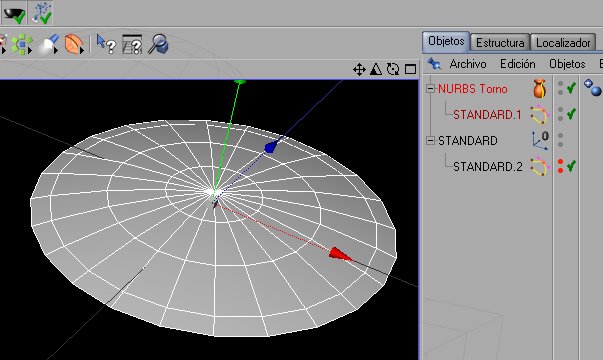Toggle red visibility dots of STANDARD.2
Image resolution: width=603 pixels, height=360 pixels.
point(560,166)
